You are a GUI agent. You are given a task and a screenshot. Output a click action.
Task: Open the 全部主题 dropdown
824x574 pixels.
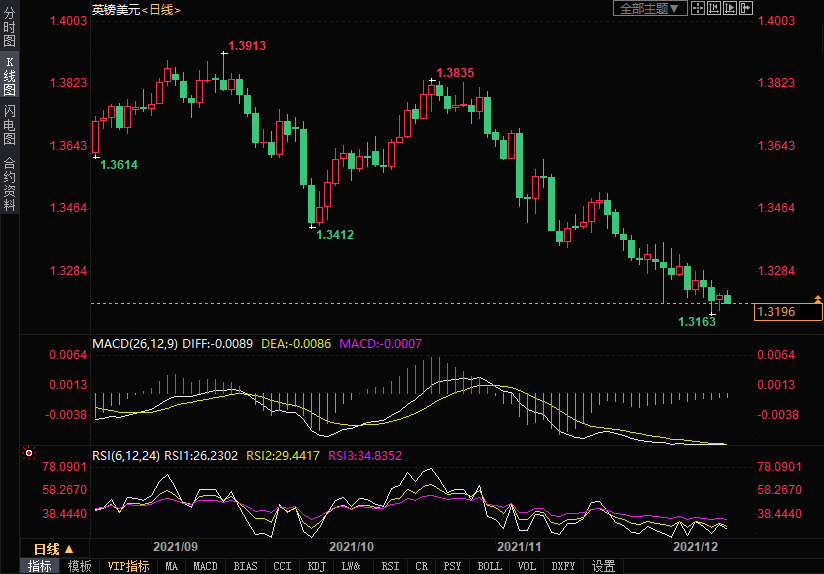(x=649, y=8)
